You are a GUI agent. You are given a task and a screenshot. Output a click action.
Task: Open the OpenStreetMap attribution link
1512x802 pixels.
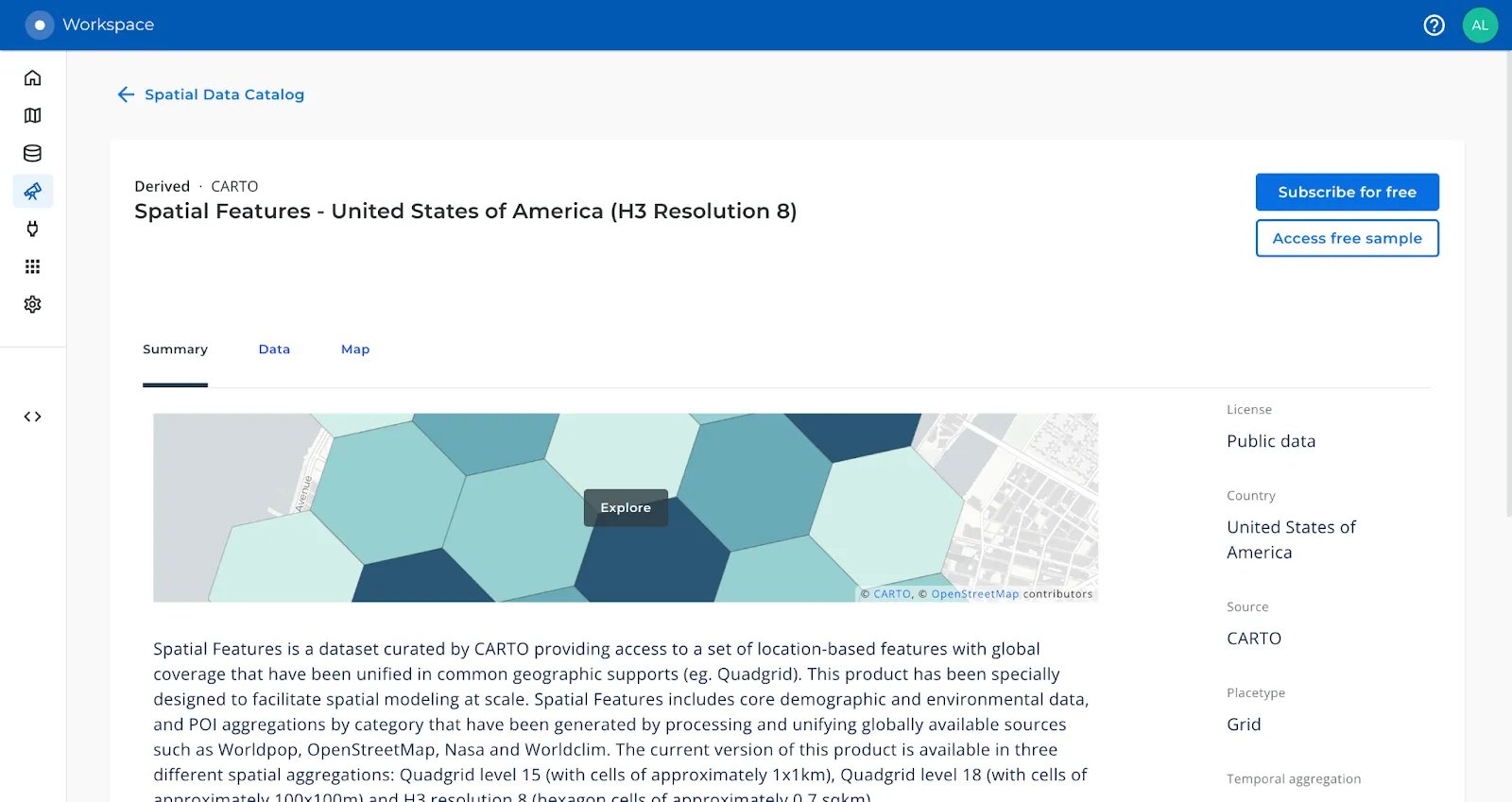974,594
